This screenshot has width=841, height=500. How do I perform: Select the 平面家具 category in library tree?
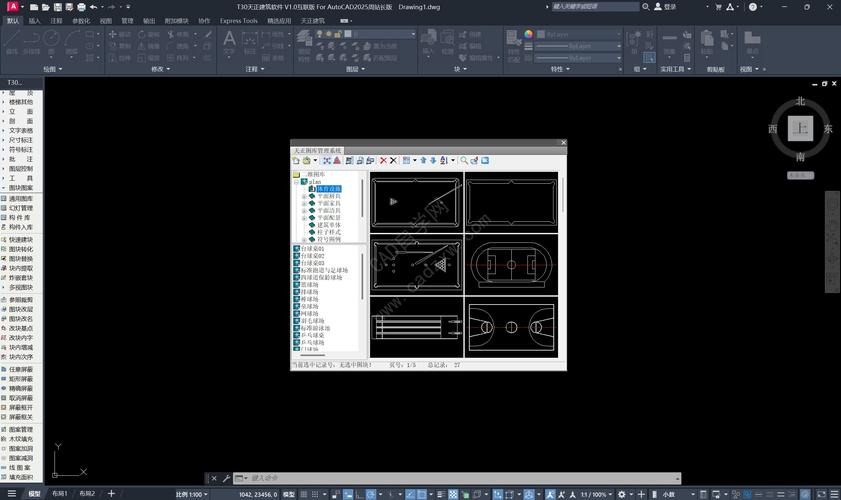pyautogui.click(x=328, y=204)
